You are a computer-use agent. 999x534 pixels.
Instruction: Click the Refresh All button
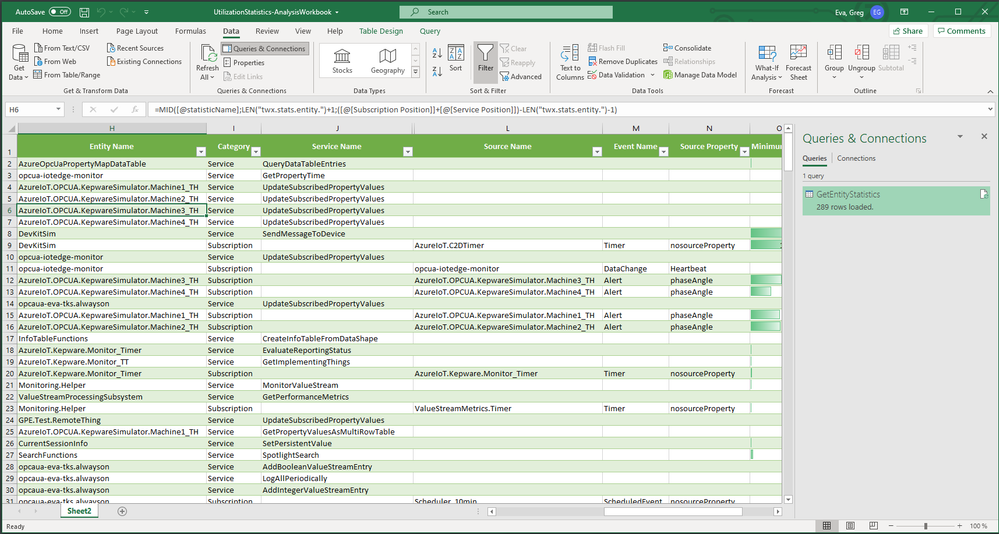(x=207, y=63)
